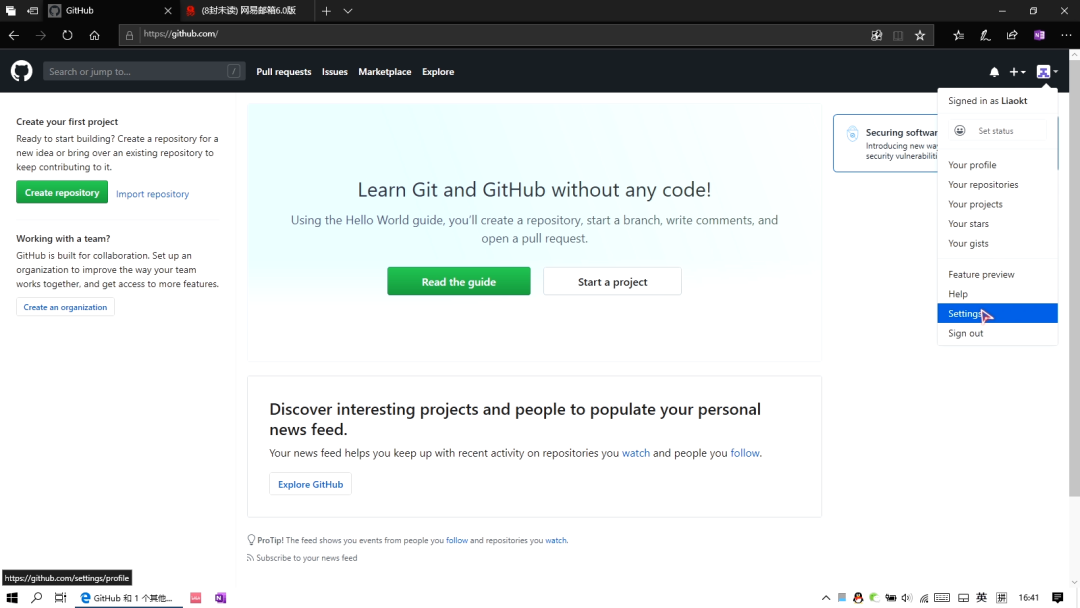Open Explore in GitHub nav

[x=438, y=72]
